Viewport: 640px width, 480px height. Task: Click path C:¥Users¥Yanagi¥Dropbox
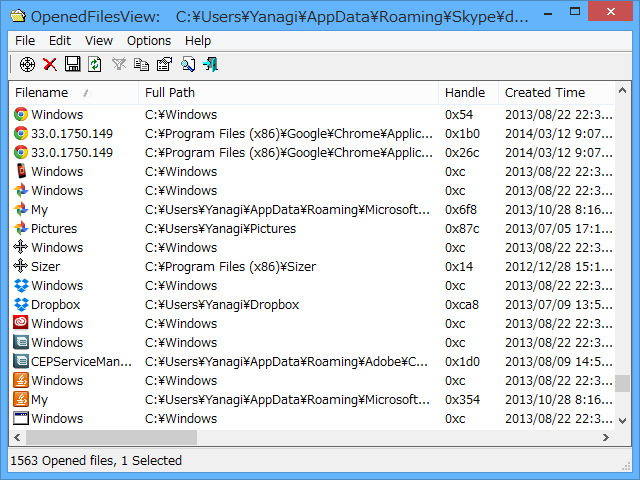click(x=222, y=304)
